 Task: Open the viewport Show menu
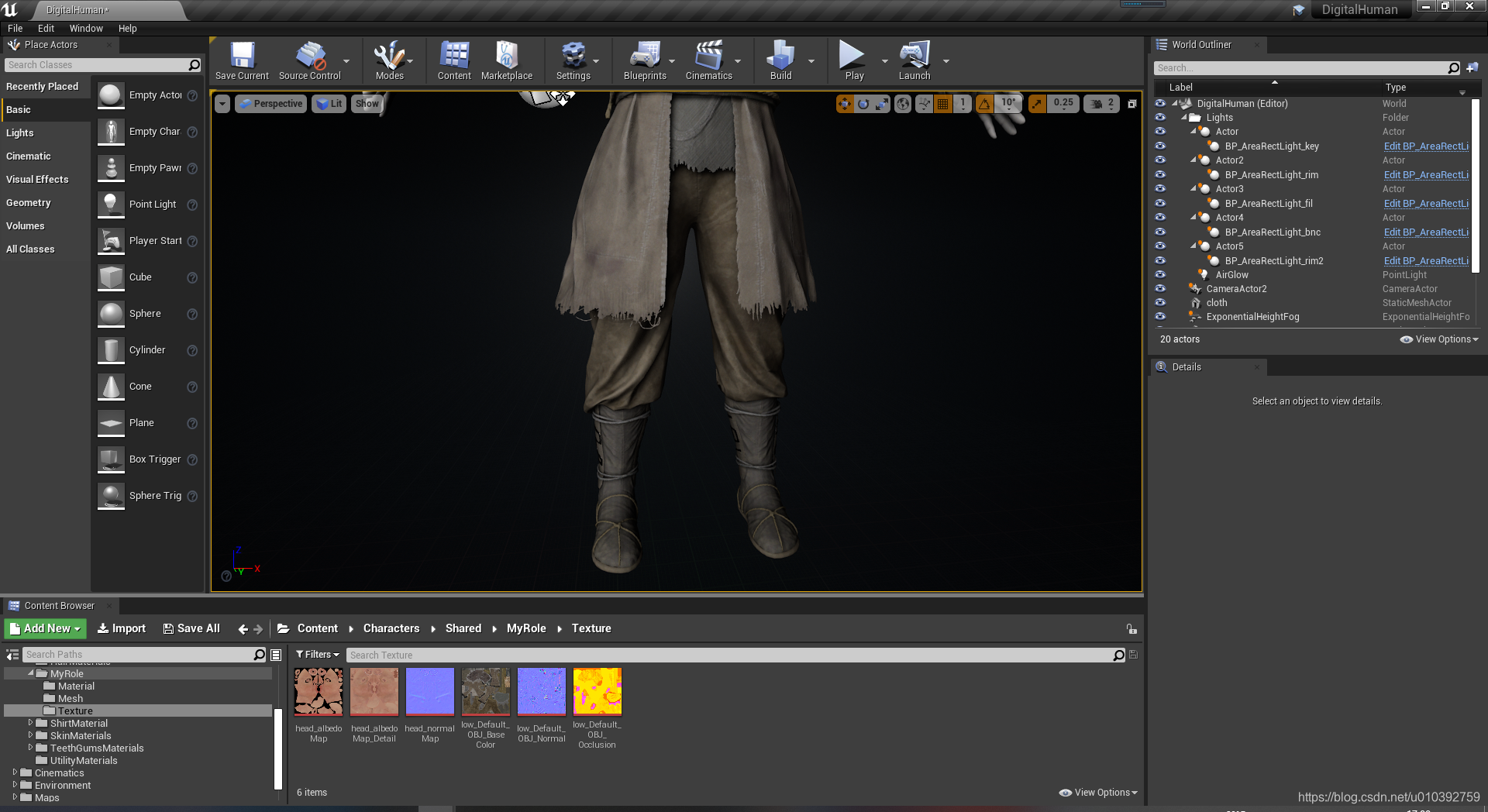click(367, 104)
